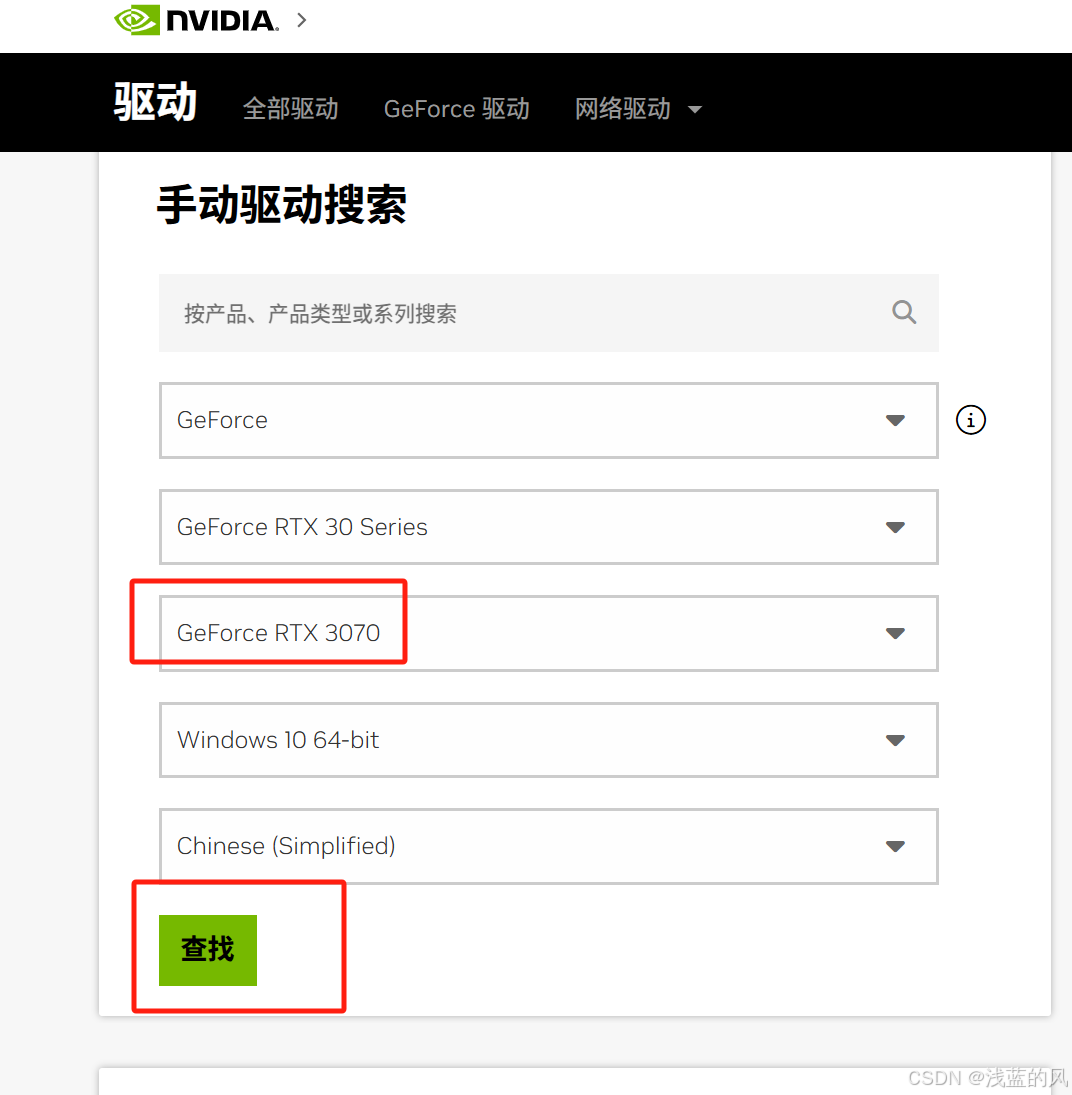Open the Windows 10 64-bit OS dropdown
The image size is (1072, 1095).
(548, 740)
